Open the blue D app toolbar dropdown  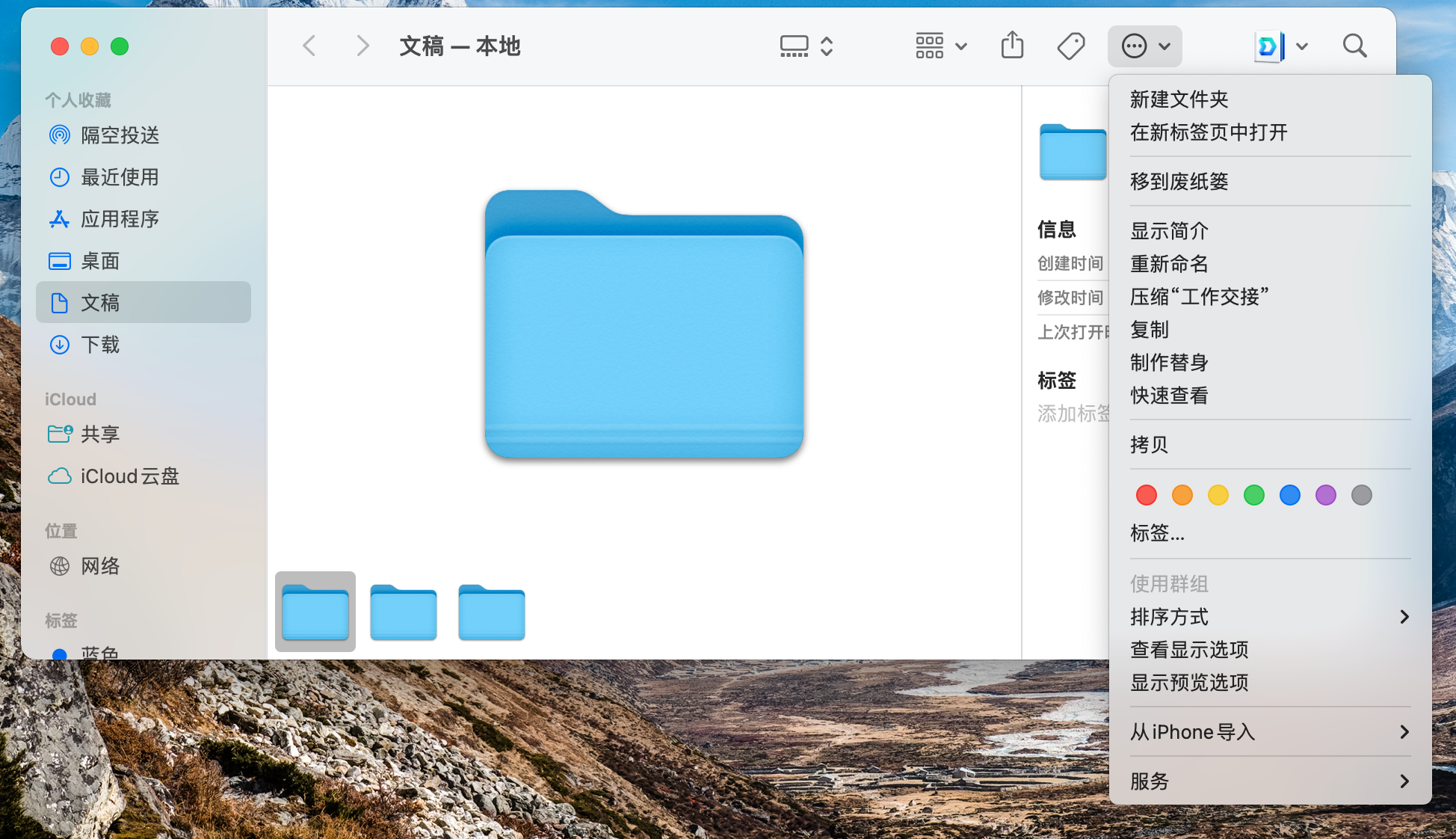[x=1281, y=46]
